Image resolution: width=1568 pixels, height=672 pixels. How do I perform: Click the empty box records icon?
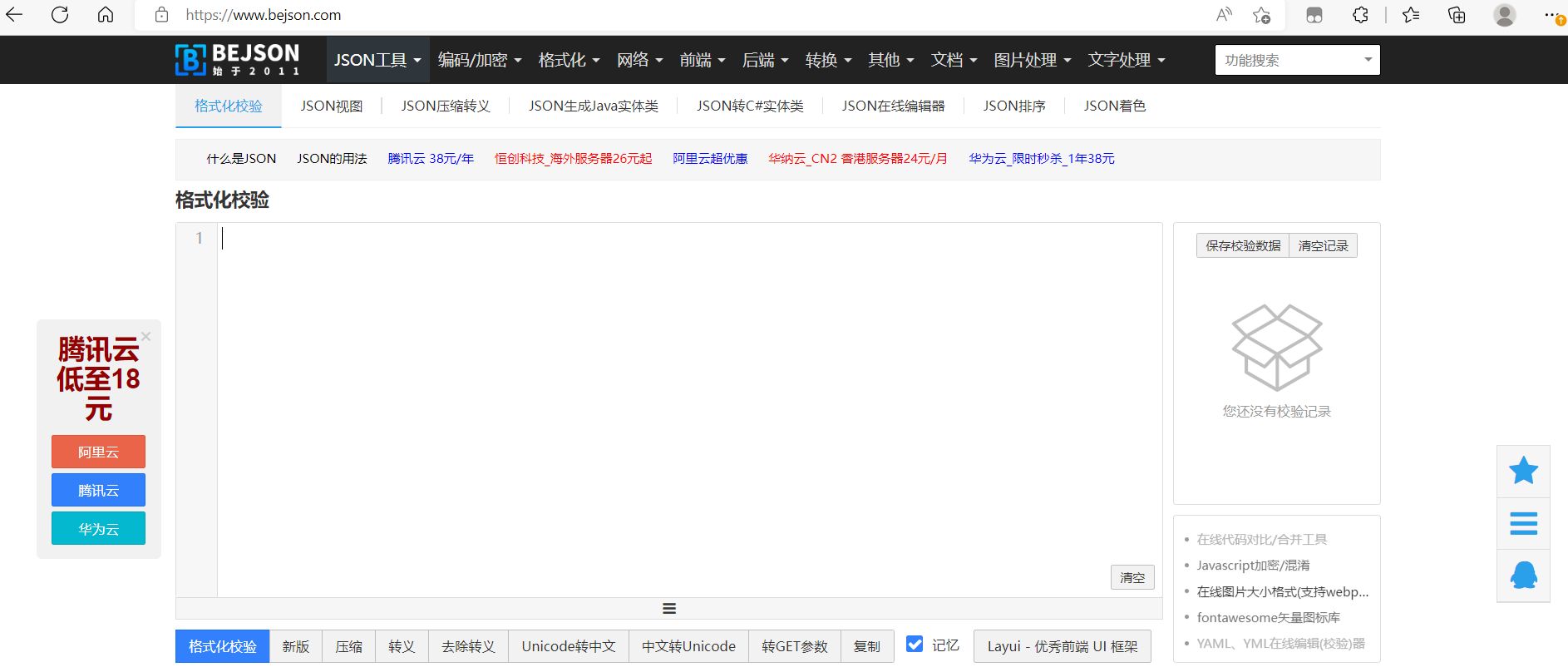(x=1276, y=347)
